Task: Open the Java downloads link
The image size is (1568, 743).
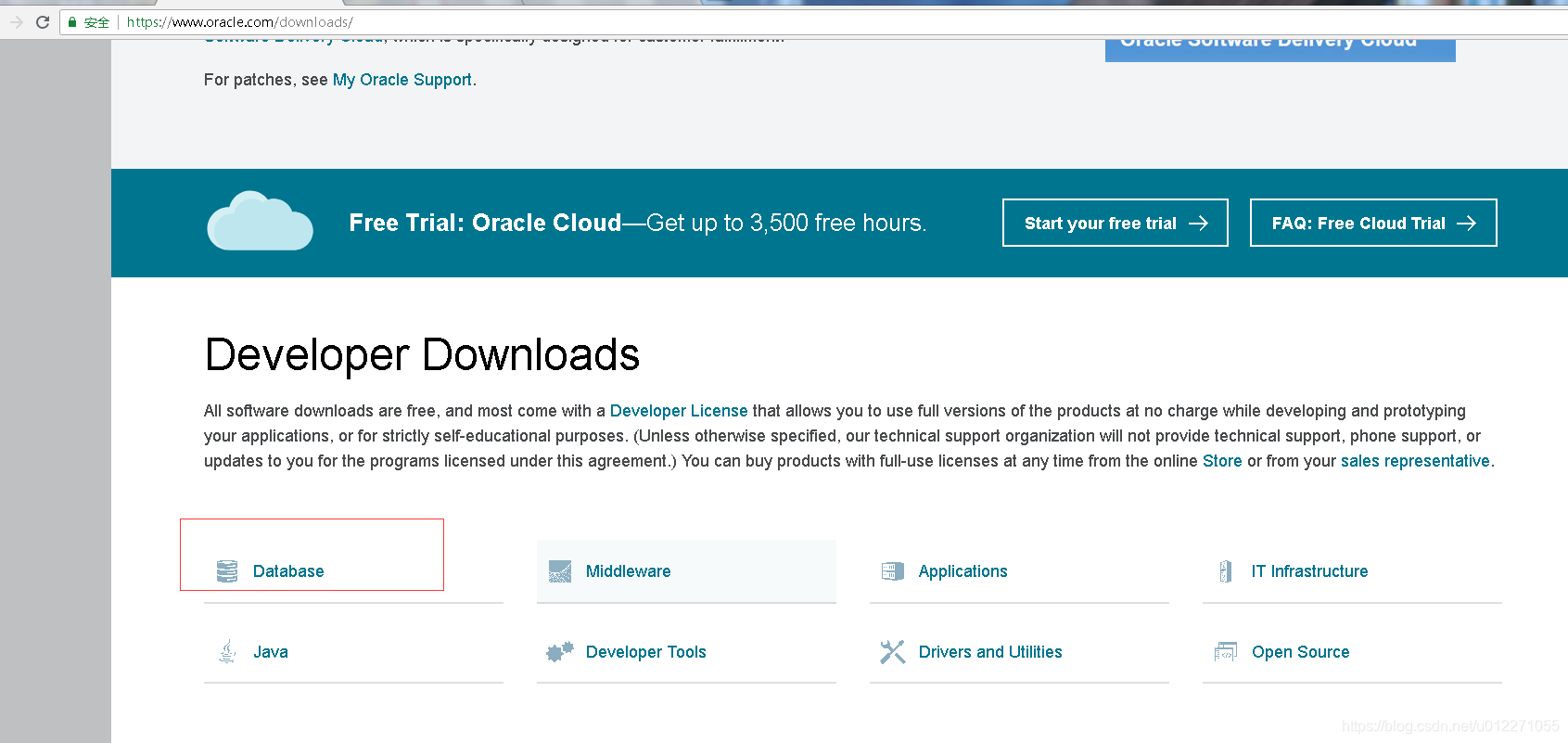Action: click(x=271, y=652)
